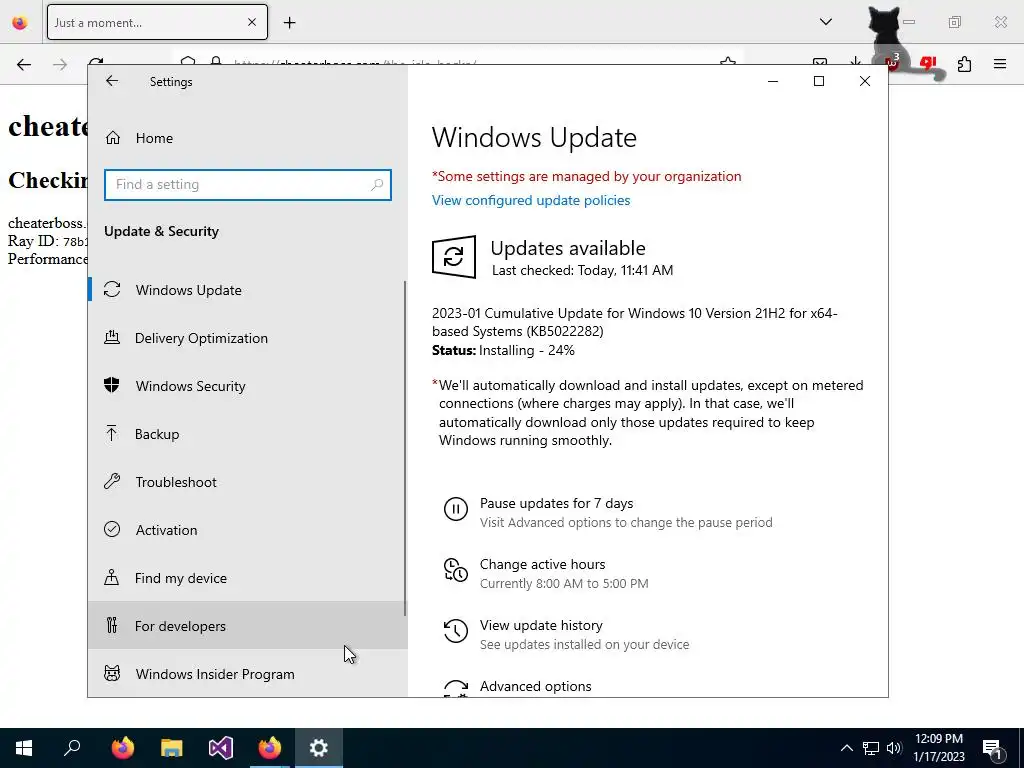Open Advanced options
Viewport: 1024px width, 768px height.
(x=536, y=686)
